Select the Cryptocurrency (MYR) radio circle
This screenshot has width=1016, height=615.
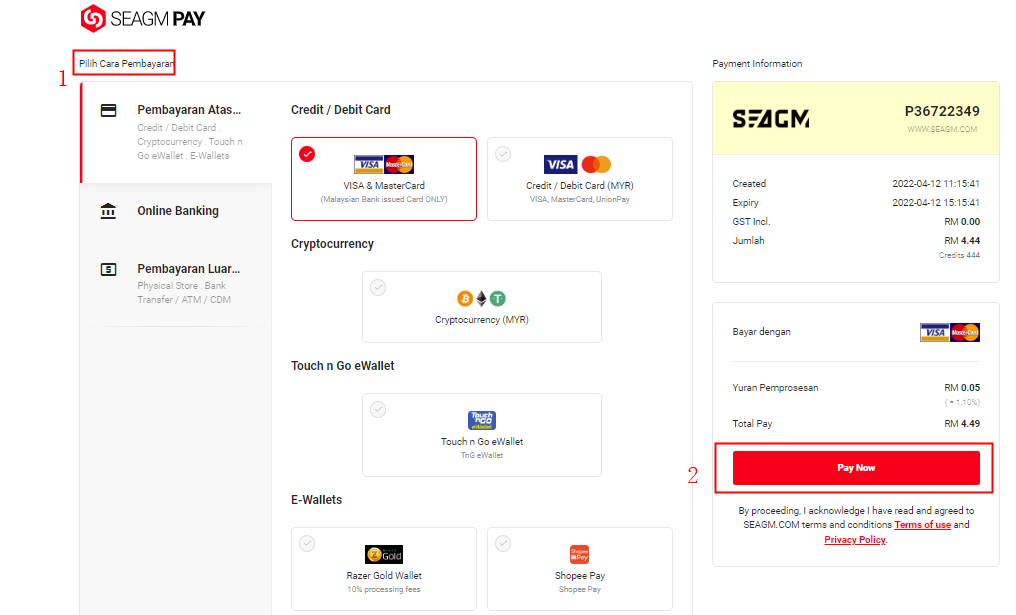[x=378, y=288]
